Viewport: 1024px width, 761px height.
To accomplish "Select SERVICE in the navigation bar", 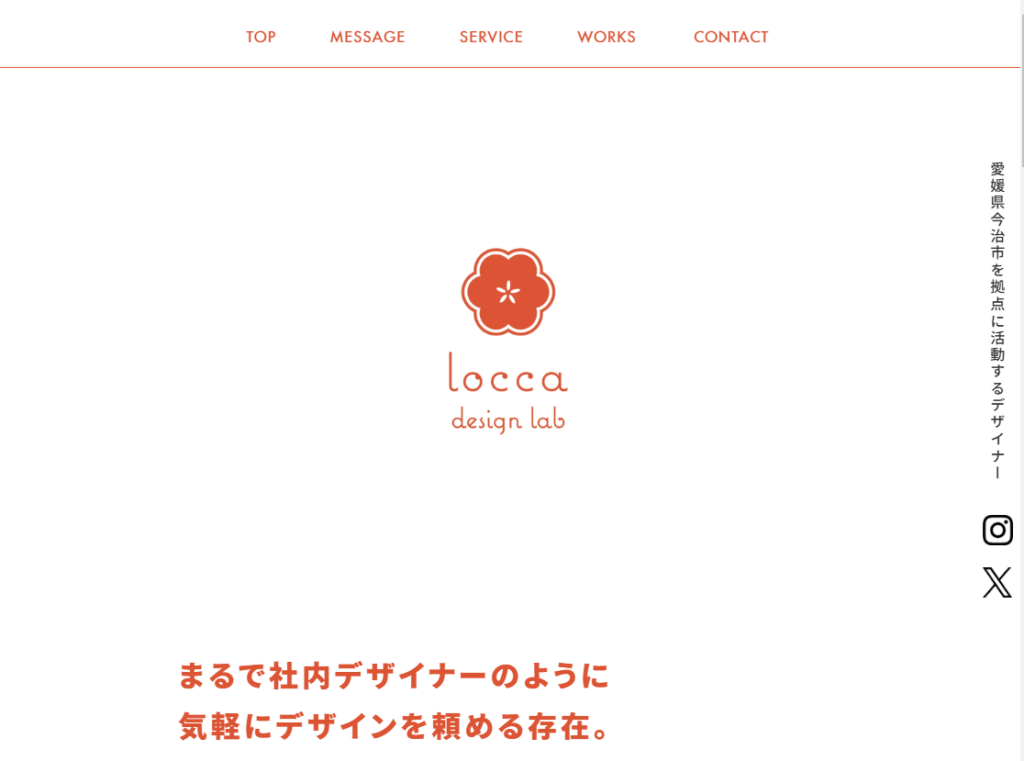I will click(491, 37).
